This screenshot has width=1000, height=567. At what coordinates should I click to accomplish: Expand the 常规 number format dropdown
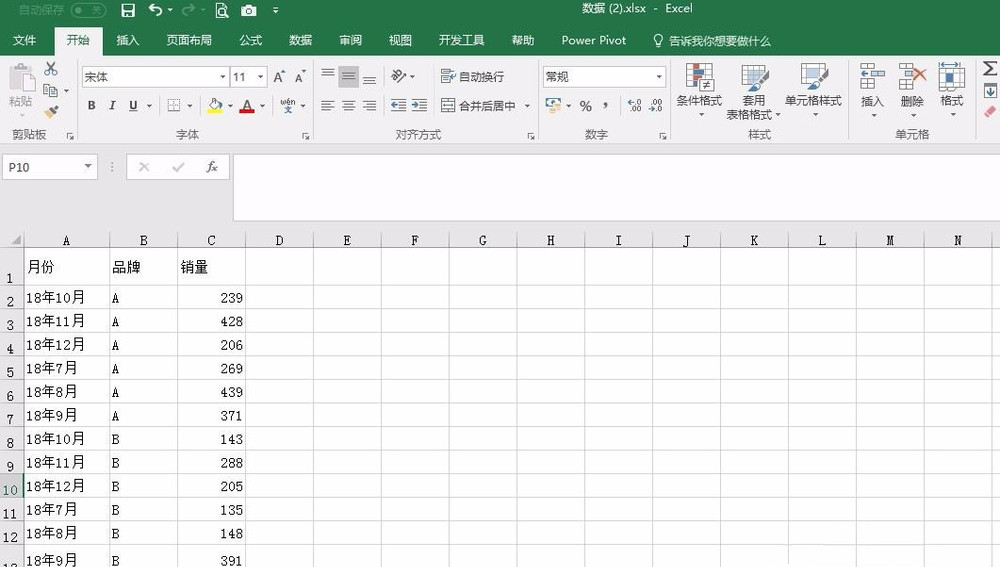659,77
